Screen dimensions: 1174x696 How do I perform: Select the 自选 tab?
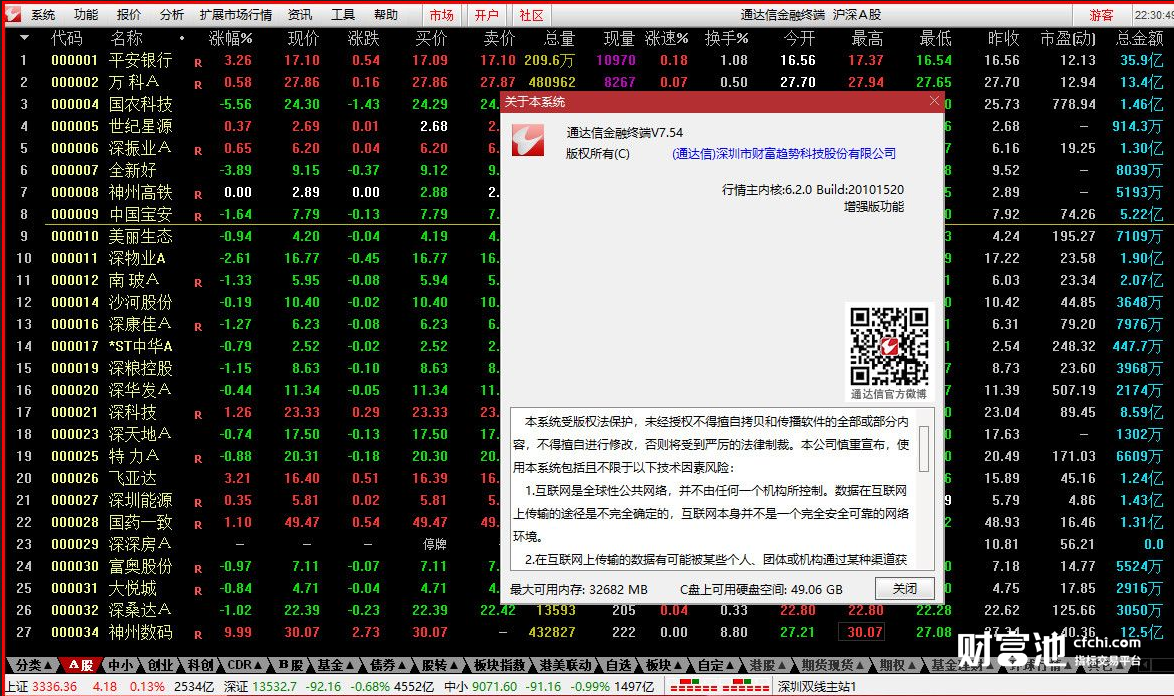[618, 665]
